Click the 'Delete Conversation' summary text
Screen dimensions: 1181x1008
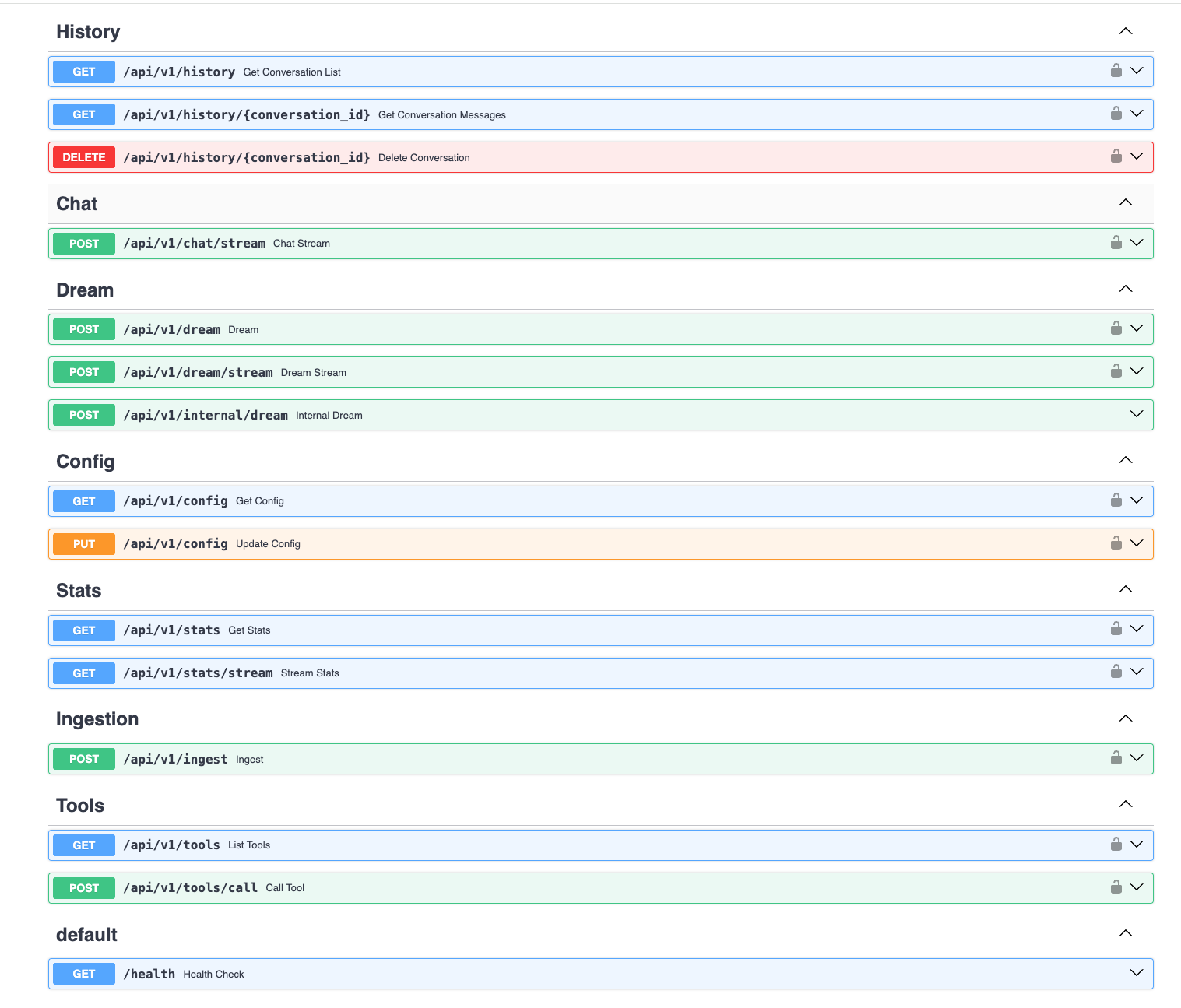tap(424, 157)
